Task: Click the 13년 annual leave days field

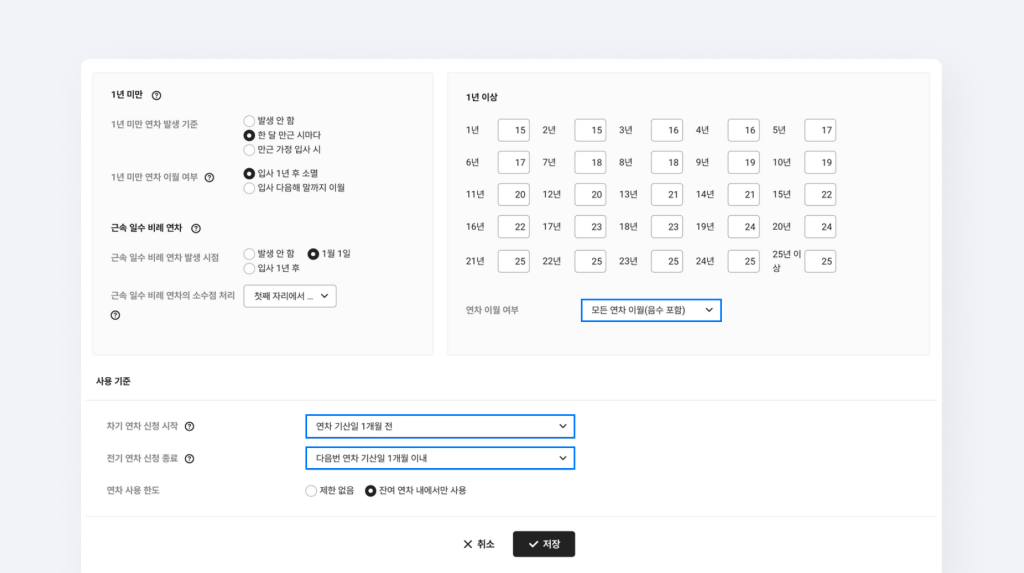Action: click(667, 194)
